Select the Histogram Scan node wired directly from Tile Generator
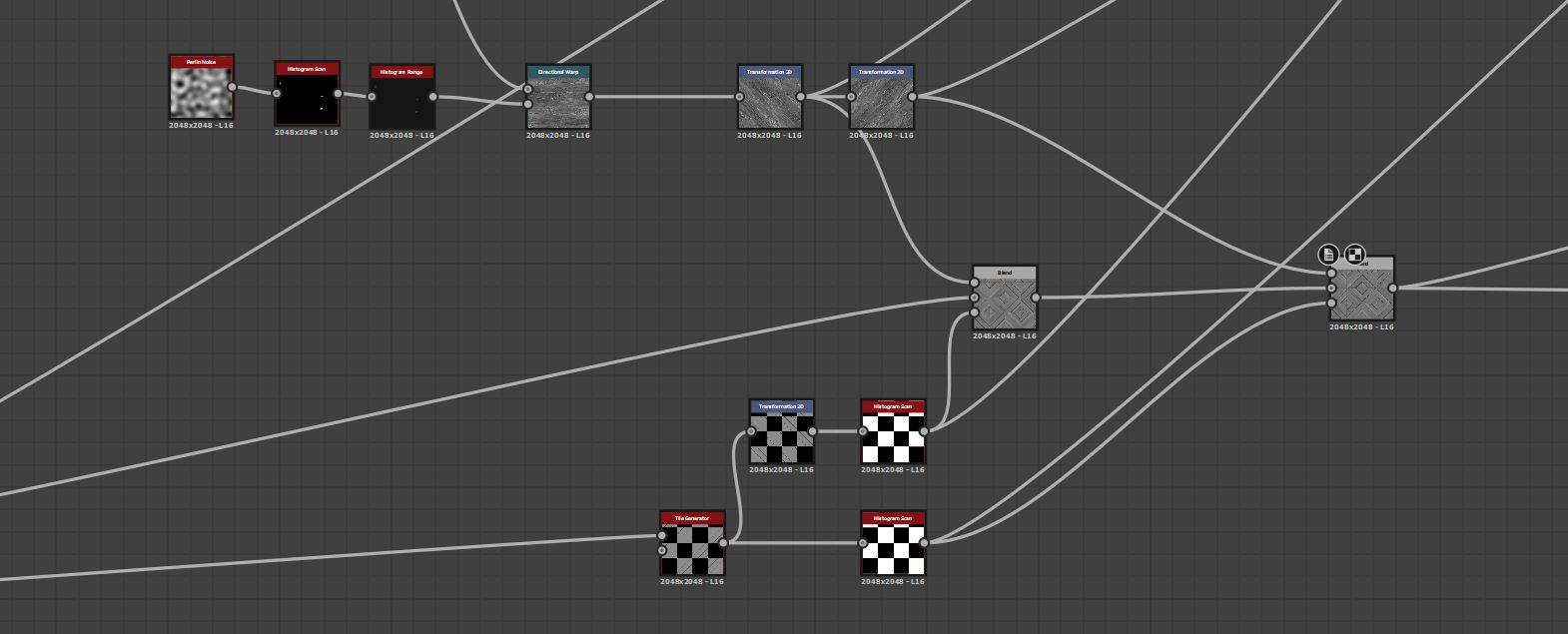1568x634 pixels. tap(894, 543)
